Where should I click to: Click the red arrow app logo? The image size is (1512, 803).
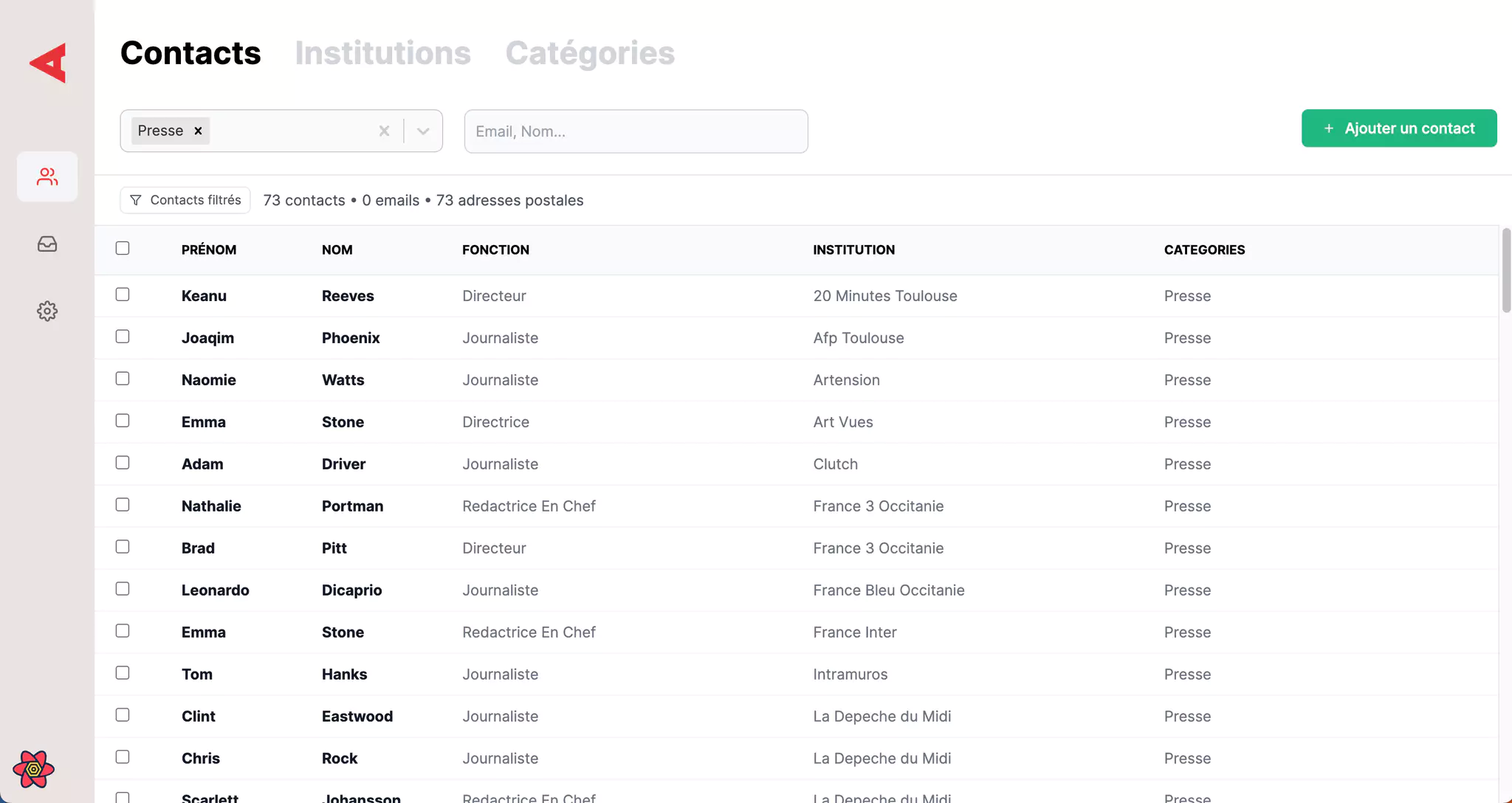[x=48, y=63]
